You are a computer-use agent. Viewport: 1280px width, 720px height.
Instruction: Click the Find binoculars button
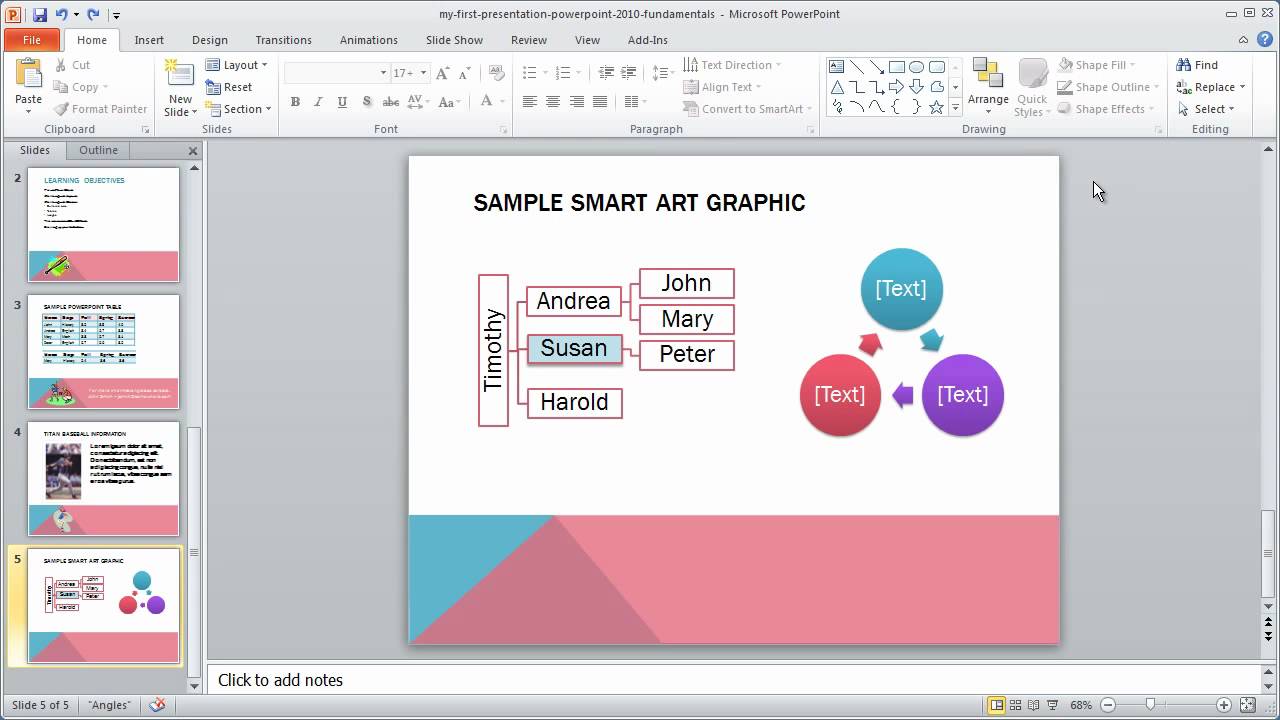(1198, 65)
